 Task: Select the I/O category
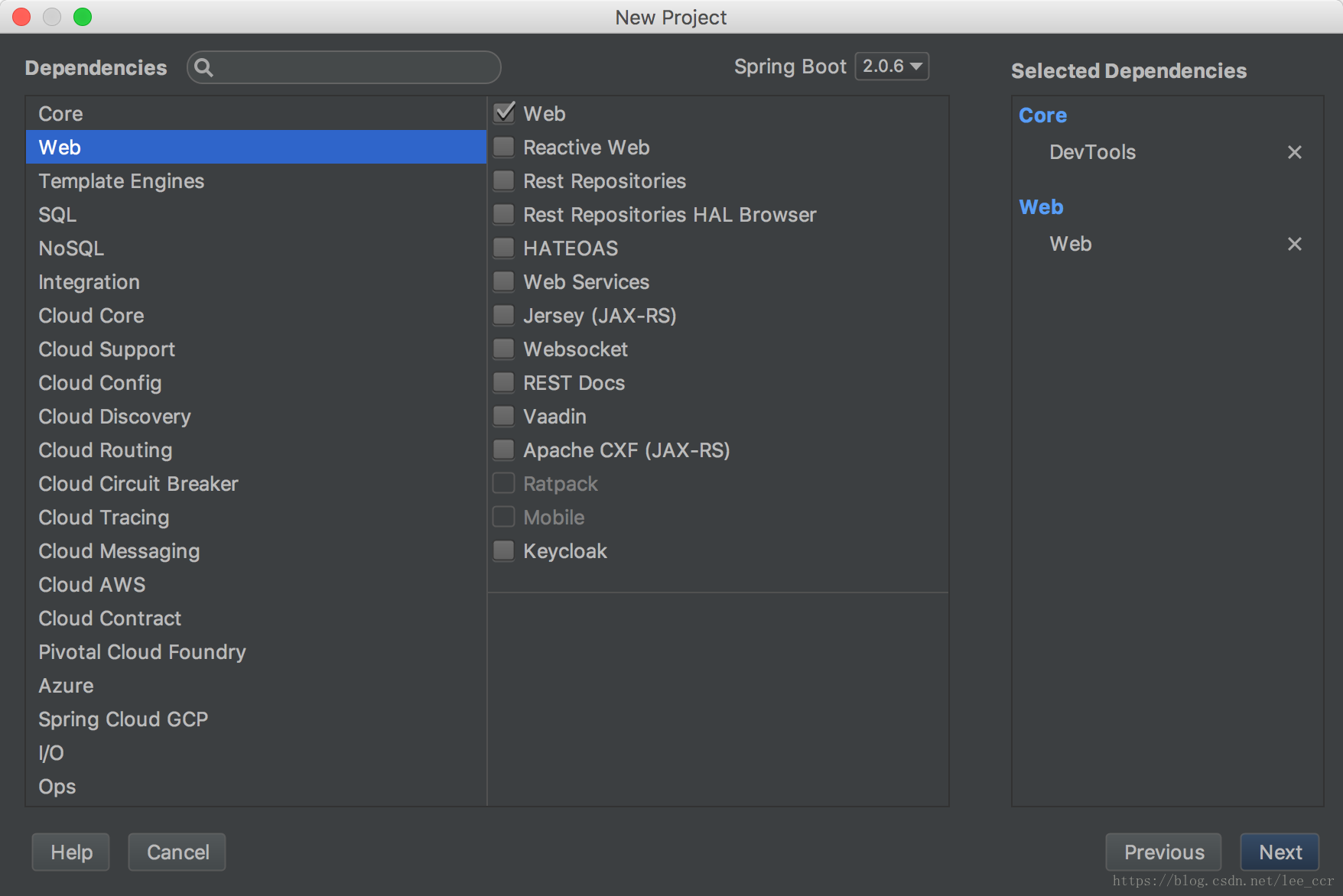256,752
